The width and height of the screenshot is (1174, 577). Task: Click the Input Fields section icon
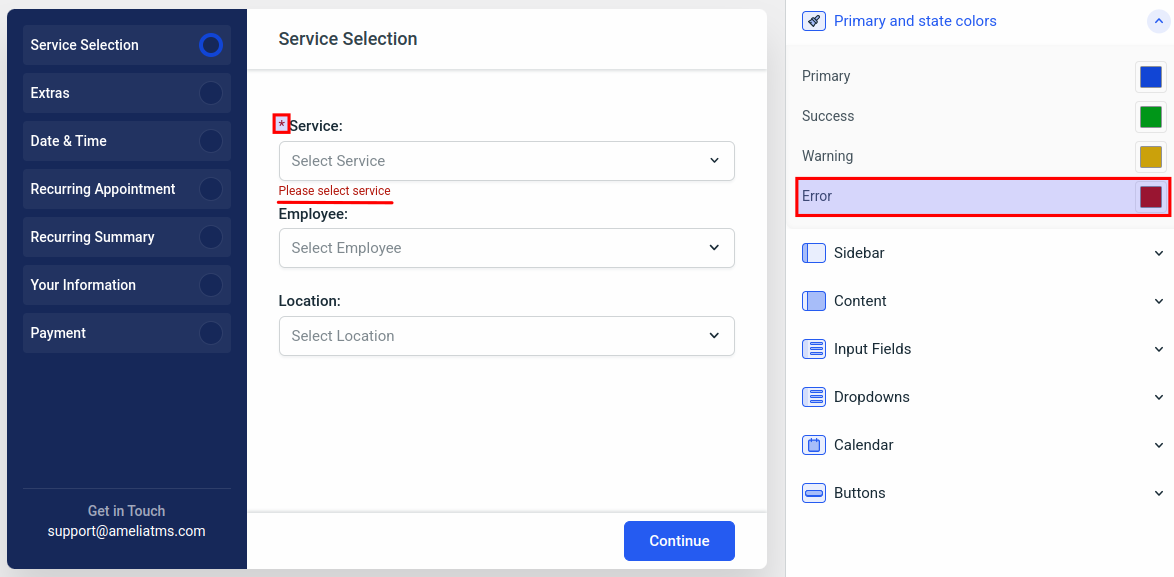813,349
